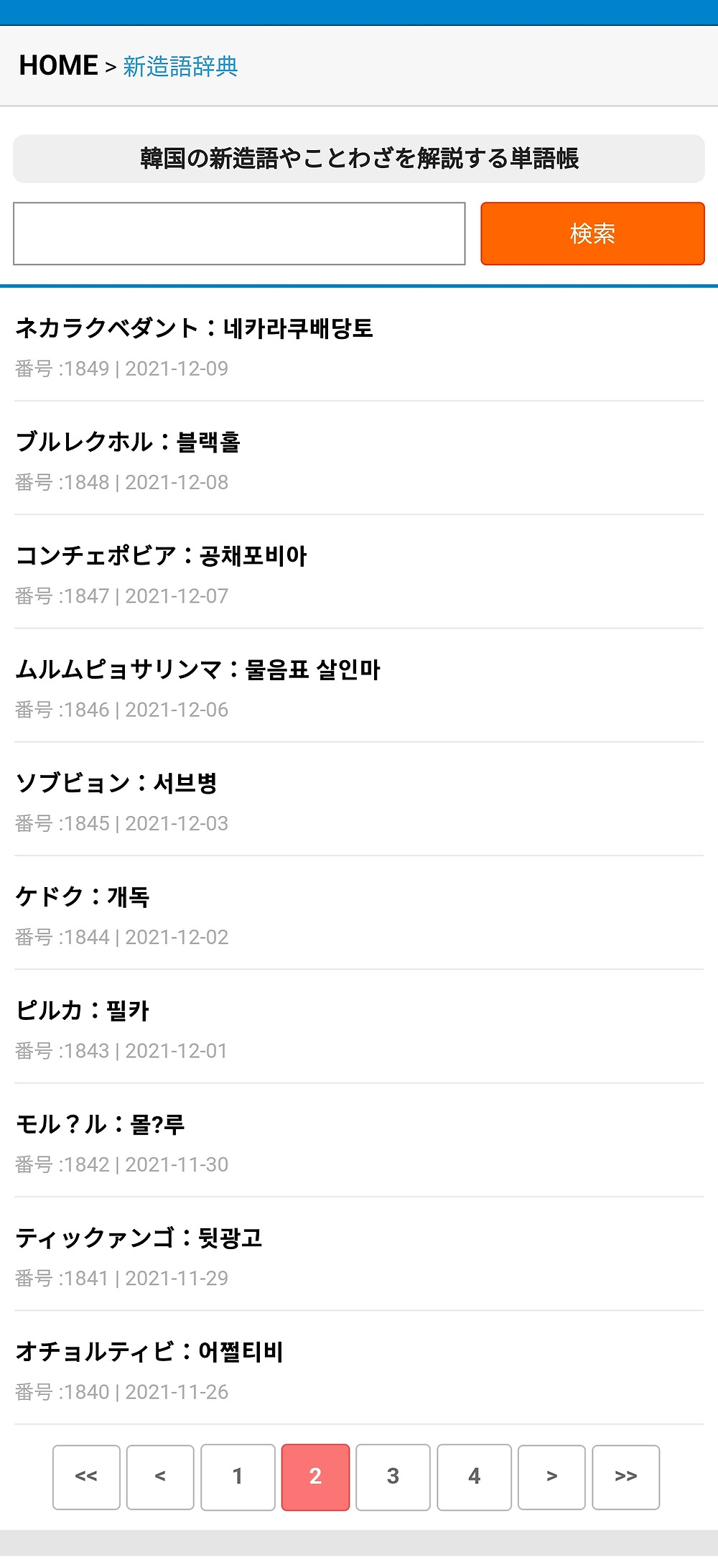Jump to first page with << button
The image size is (718, 1568).
[86, 1477]
